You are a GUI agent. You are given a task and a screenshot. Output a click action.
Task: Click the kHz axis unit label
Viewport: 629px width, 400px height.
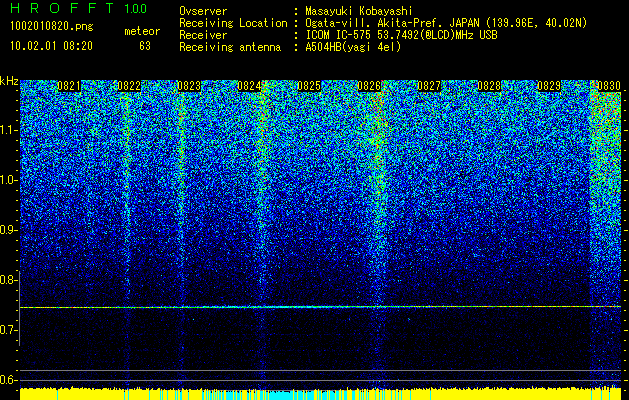pyautogui.click(x=9, y=82)
